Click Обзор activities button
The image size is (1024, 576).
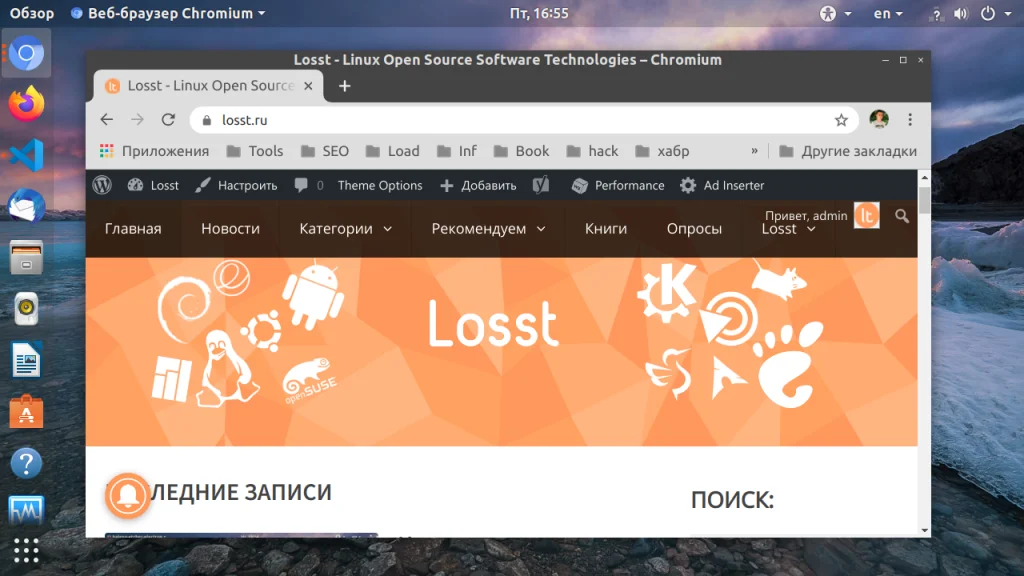(31, 13)
